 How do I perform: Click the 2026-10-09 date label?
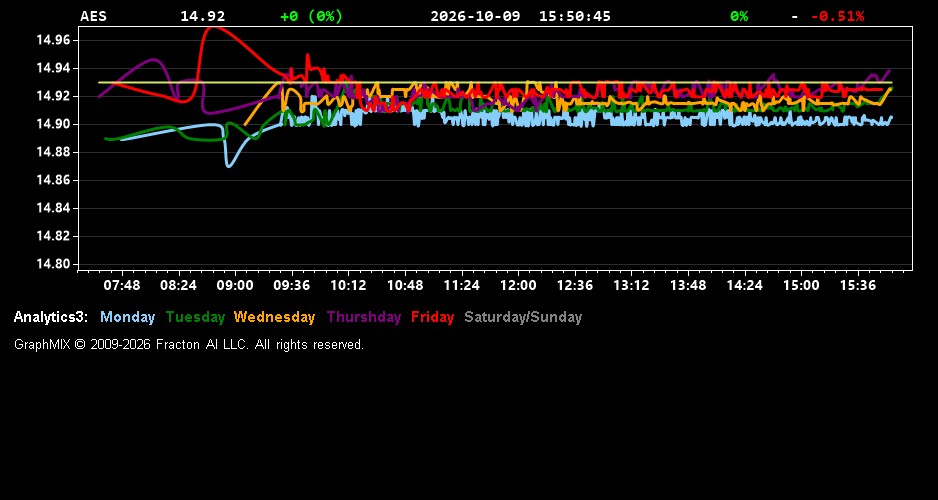pyautogui.click(x=476, y=16)
